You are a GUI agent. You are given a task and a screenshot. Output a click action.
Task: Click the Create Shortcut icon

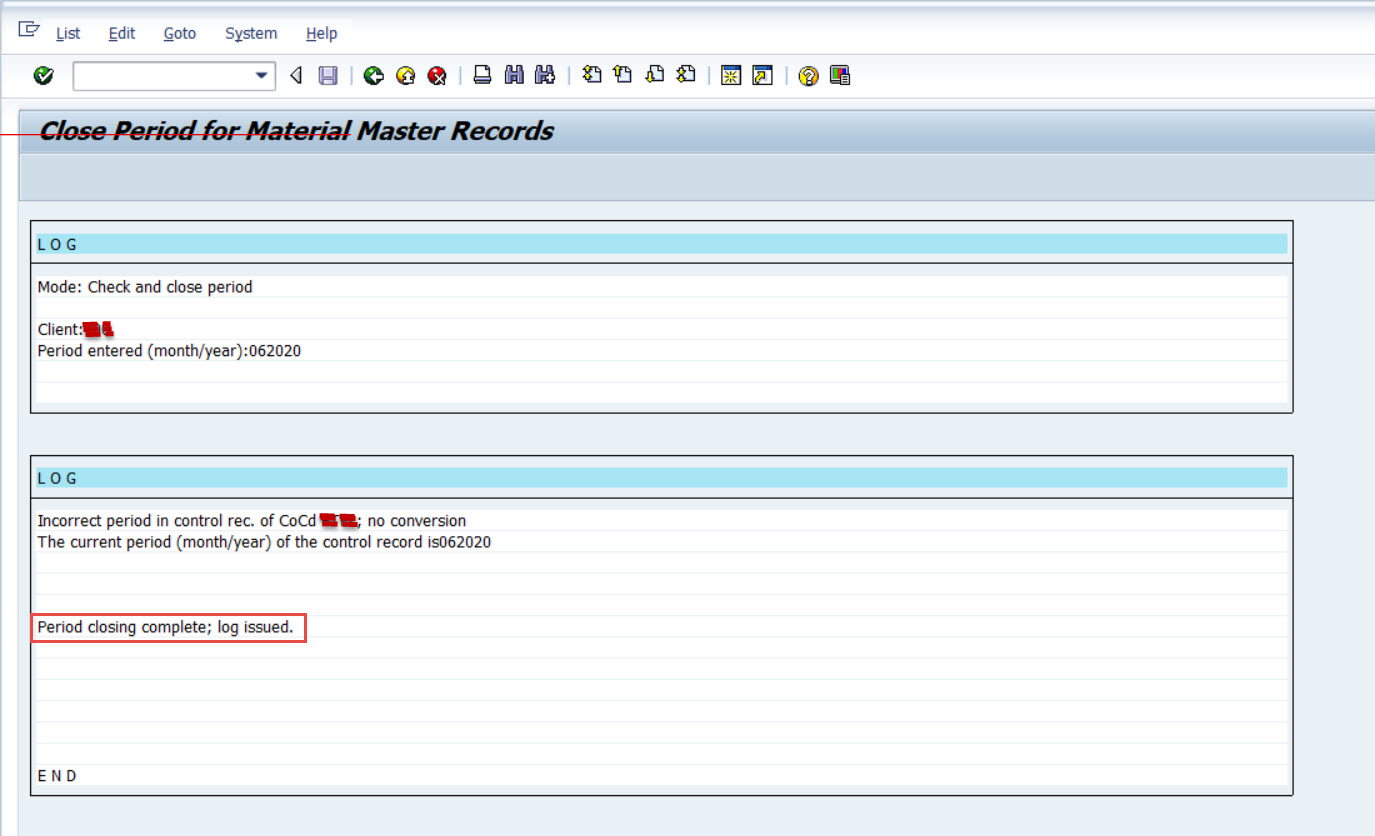[x=761, y=75]
